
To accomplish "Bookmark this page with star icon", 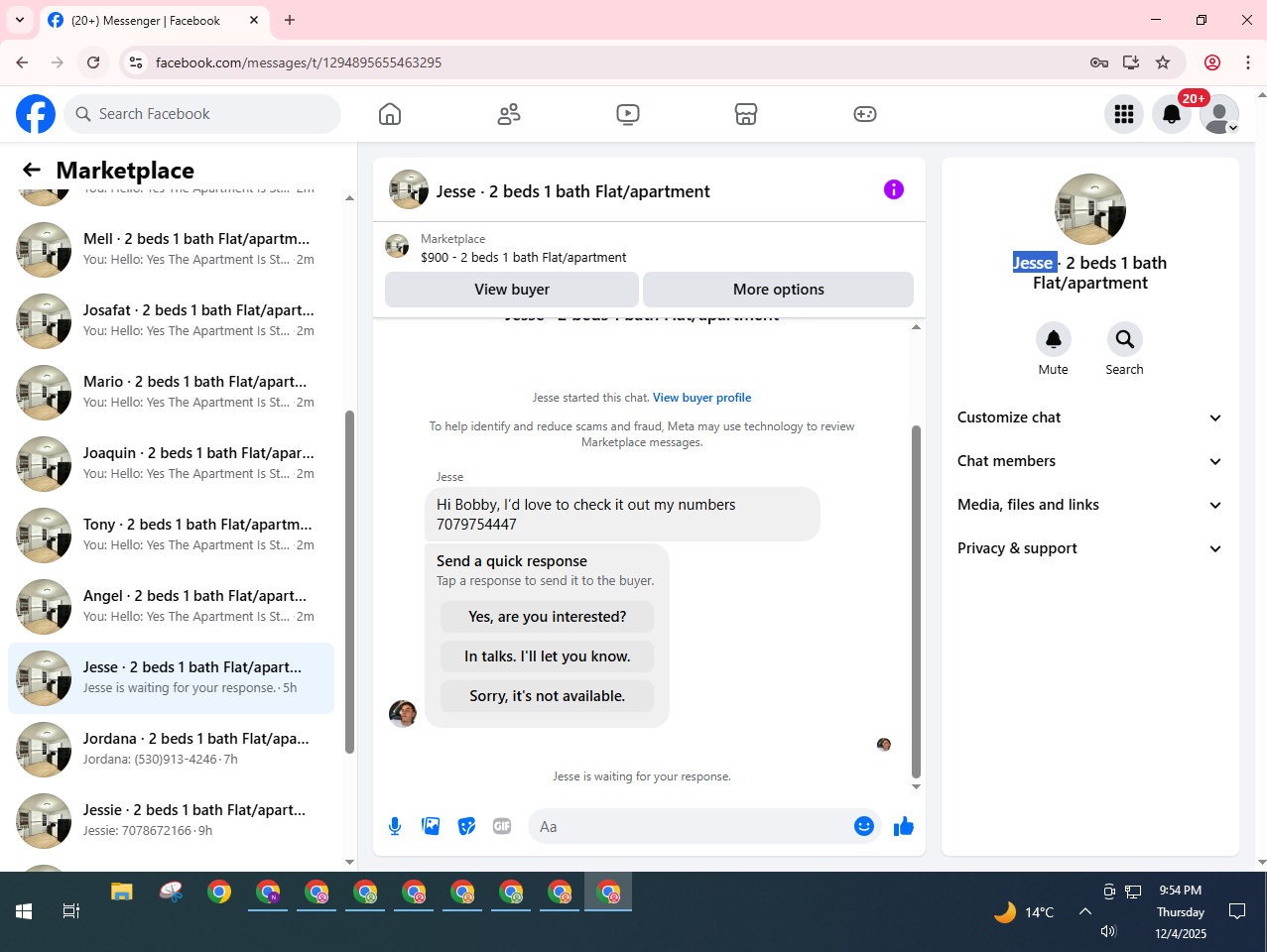I will pyautogui.click(x=1163, y=62).
